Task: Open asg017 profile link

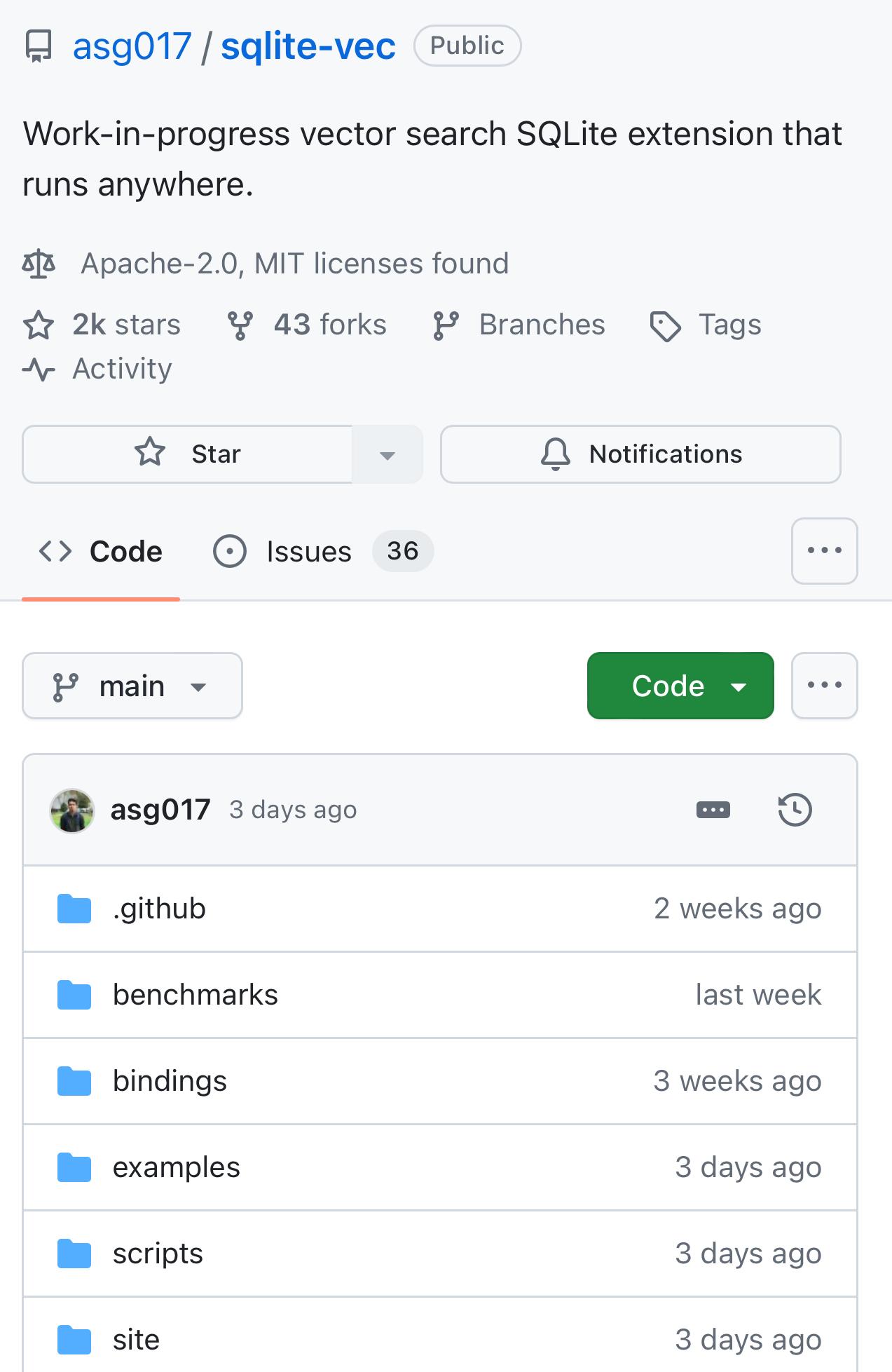Action: 160,809
